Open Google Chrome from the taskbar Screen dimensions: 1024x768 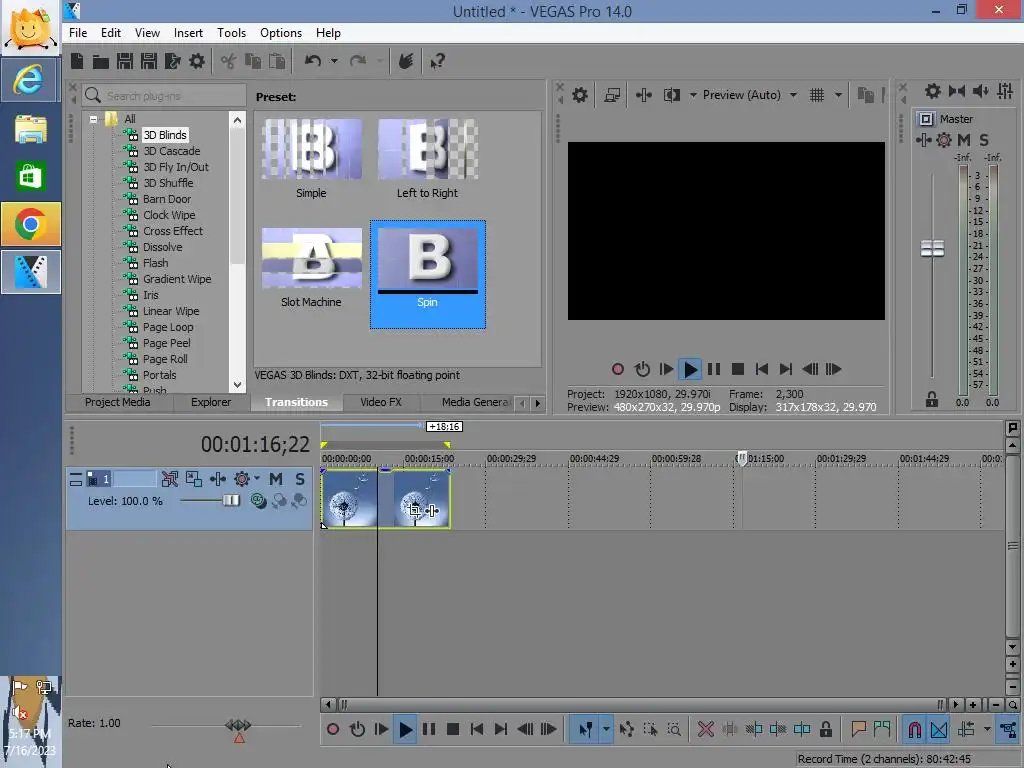tap(31, 225)
